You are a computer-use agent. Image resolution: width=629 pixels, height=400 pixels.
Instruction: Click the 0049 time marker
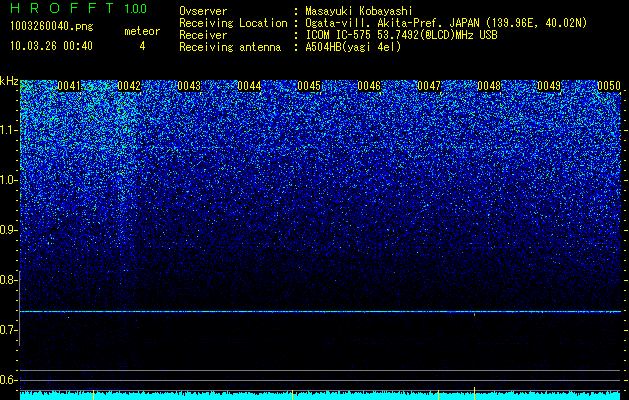[x=549, y=86]
